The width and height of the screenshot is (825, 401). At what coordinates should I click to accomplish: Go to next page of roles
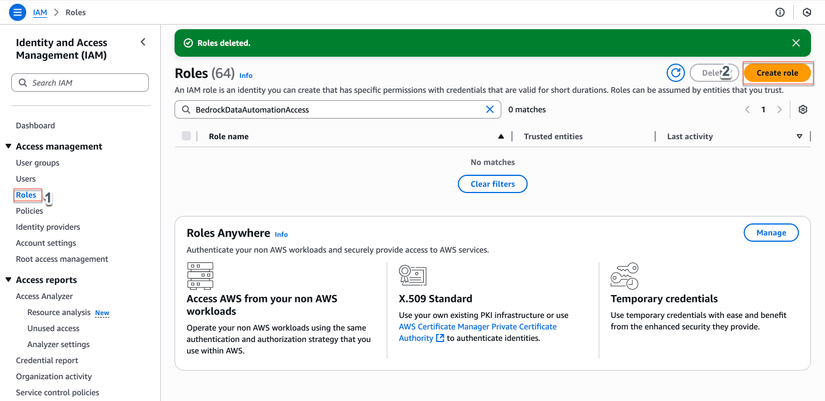(780, 110)
